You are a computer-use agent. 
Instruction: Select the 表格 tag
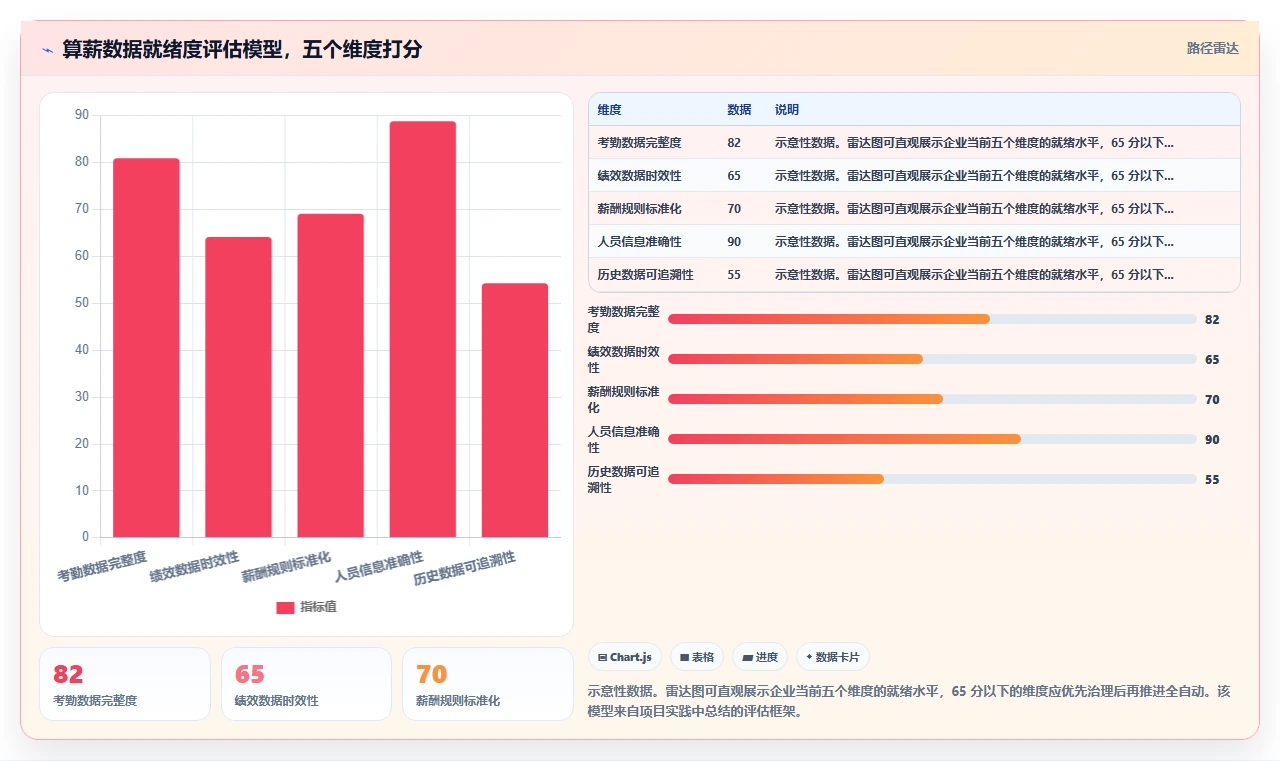click(x=697, y=657)
